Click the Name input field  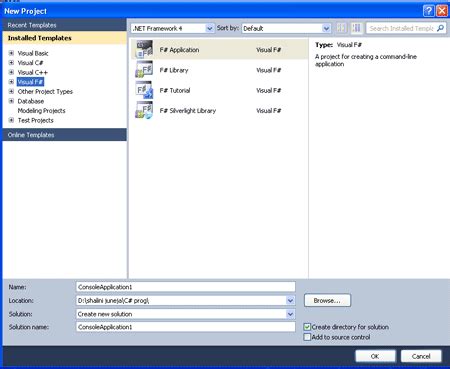[186, 287]
